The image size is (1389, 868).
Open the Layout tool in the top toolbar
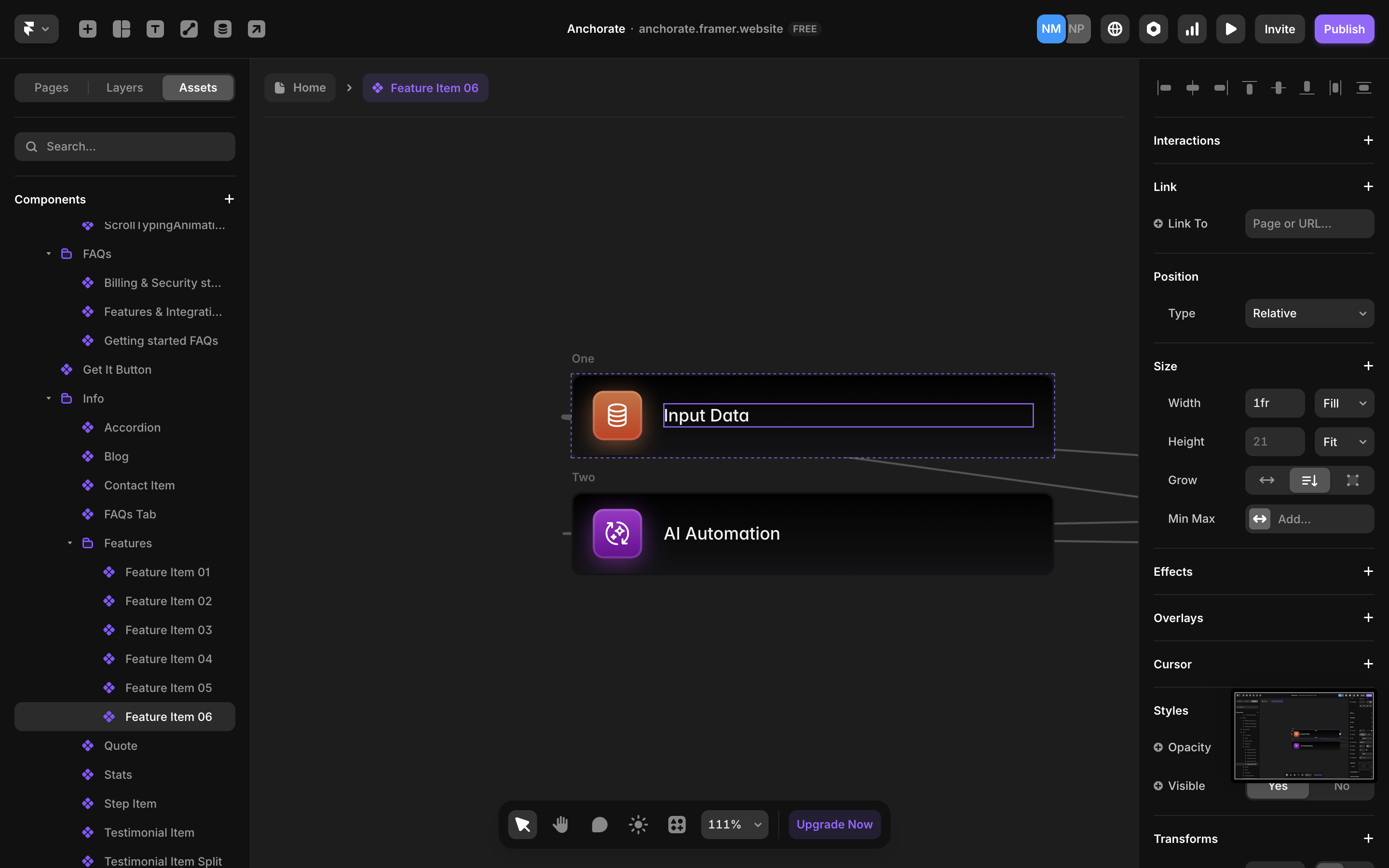(121, 29)
